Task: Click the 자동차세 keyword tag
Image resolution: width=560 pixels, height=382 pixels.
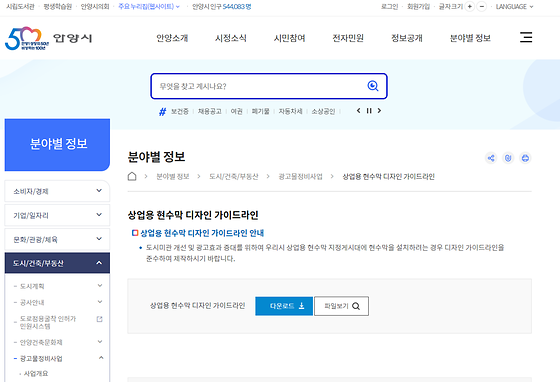Action: pos(290,111)
